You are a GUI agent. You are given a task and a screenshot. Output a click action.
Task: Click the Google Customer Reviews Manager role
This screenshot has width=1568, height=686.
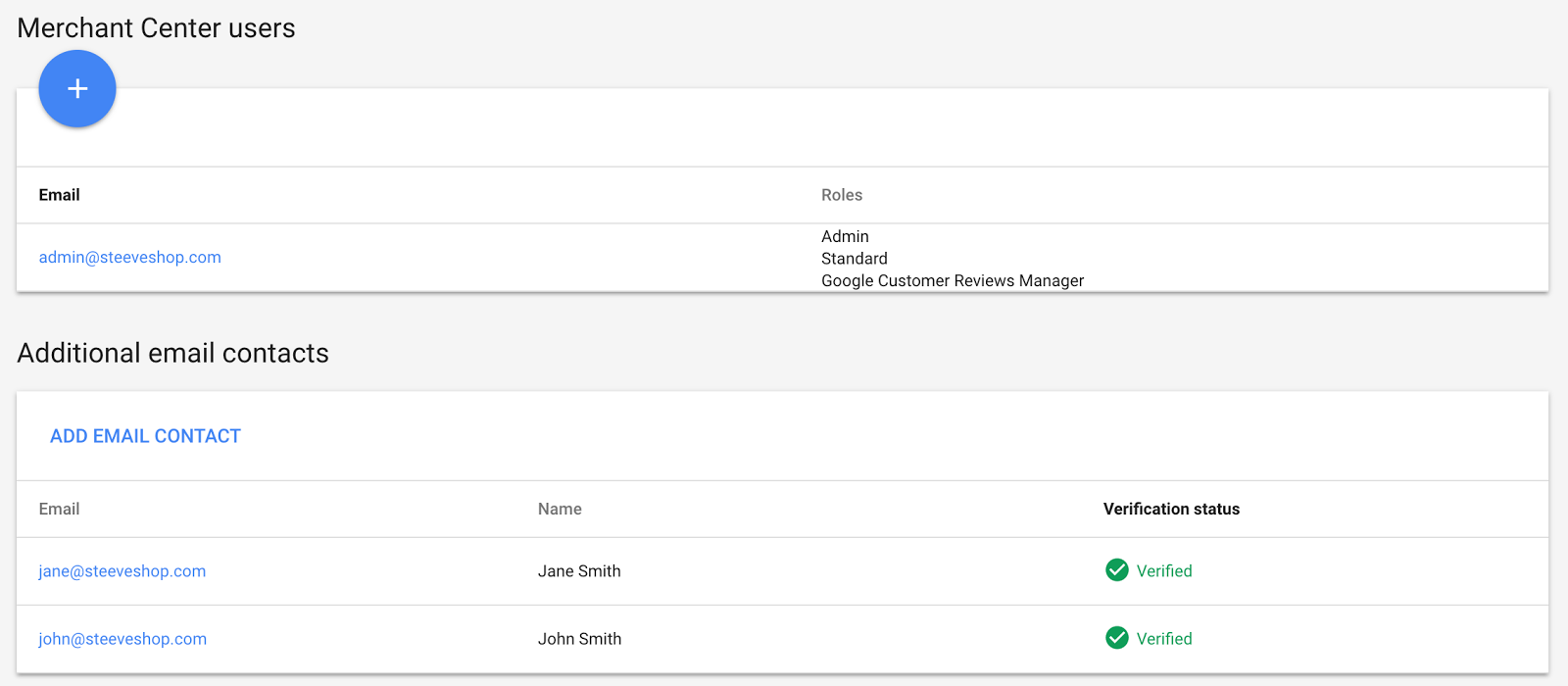952,281
